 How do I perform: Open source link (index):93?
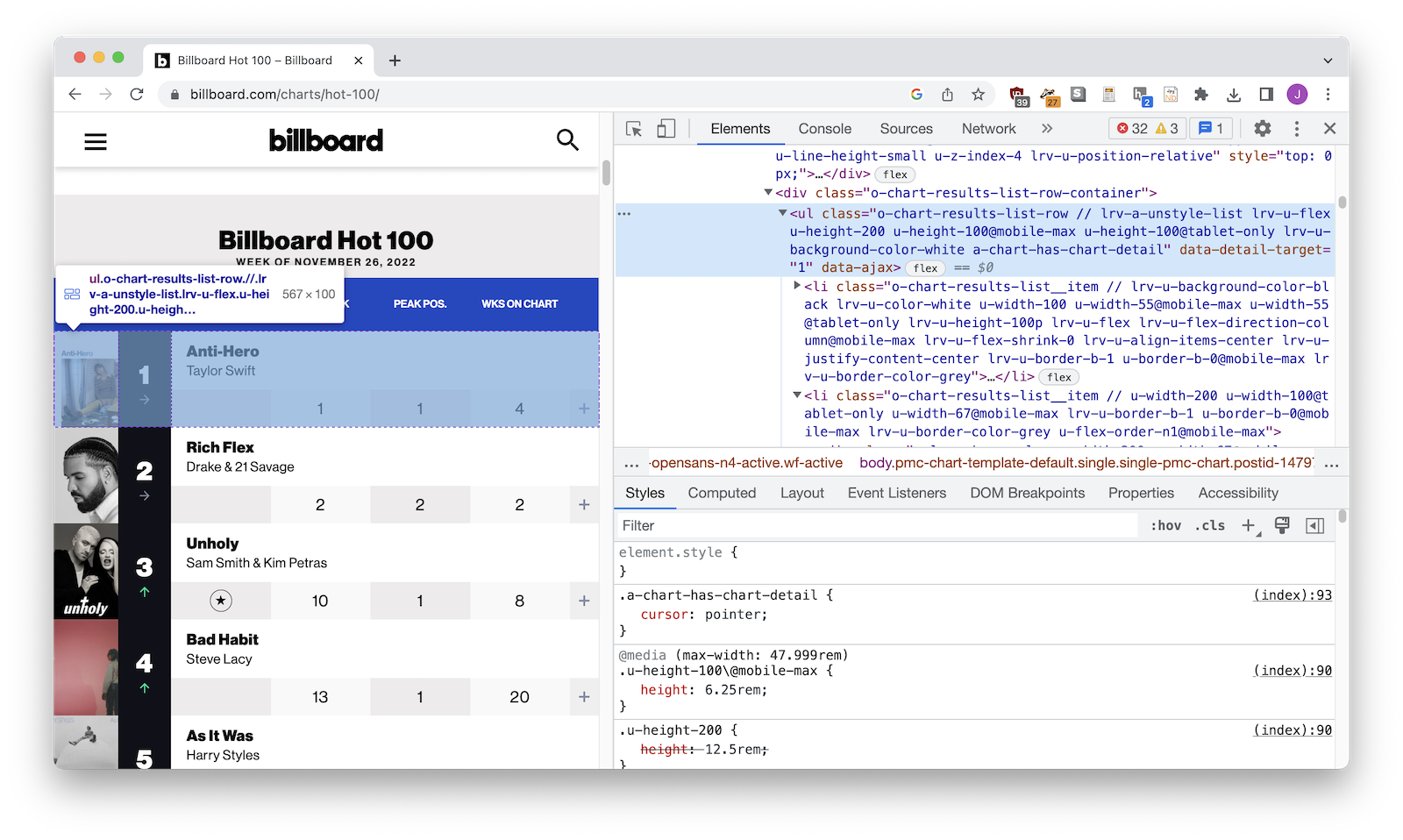[1293, 594]
